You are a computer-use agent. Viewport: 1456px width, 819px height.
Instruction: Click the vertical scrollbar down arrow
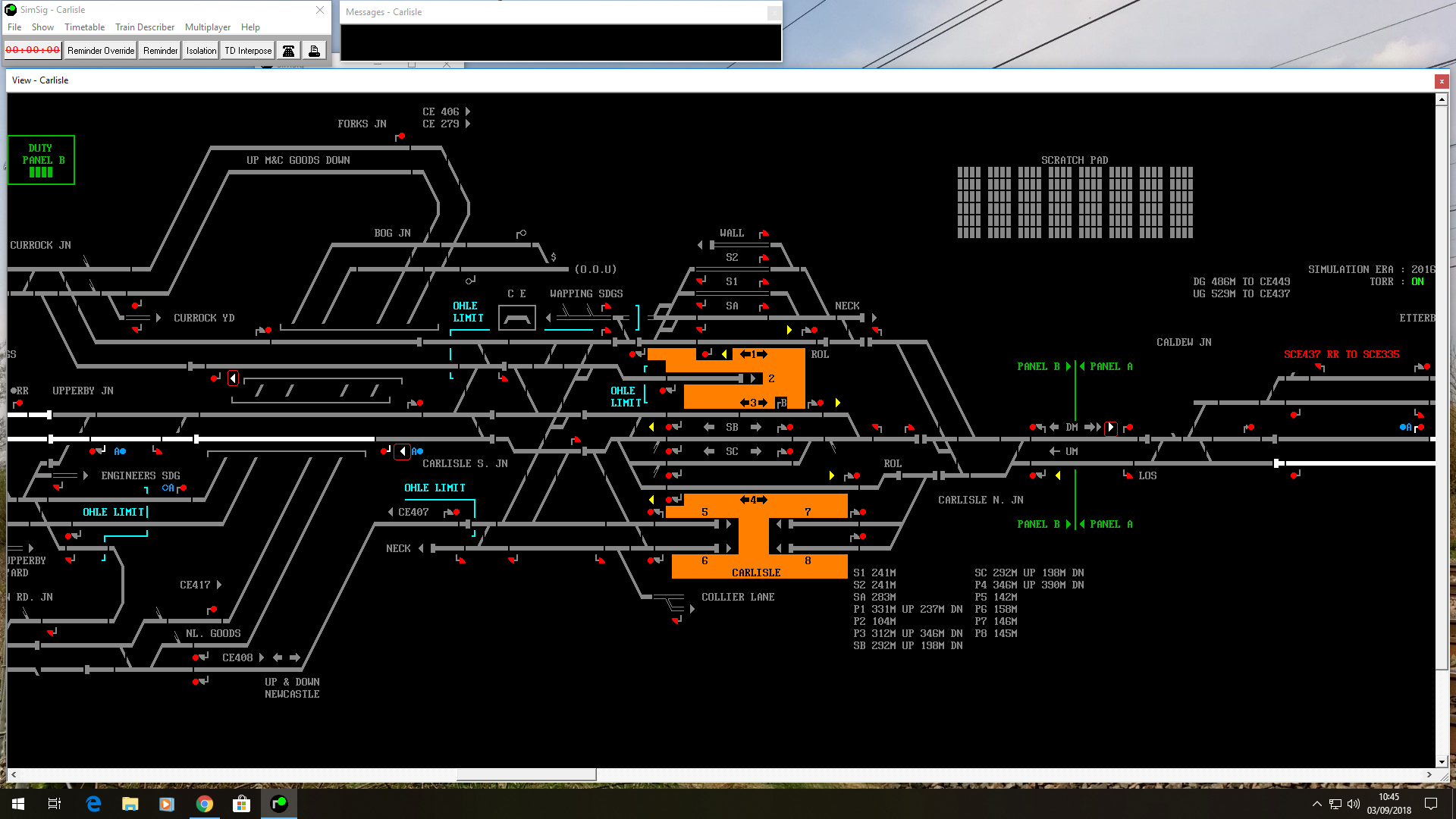point(1442,762)
